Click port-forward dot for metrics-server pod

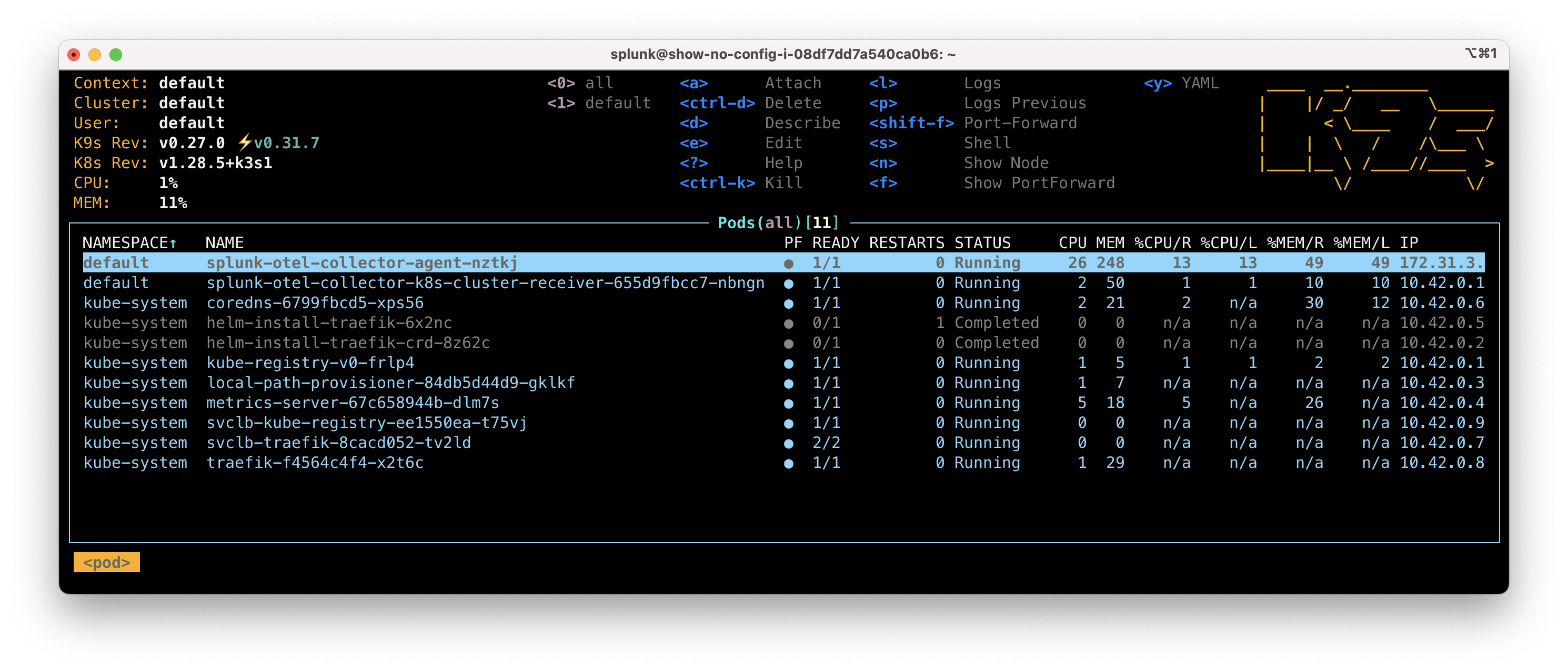(x=788, y=403)
